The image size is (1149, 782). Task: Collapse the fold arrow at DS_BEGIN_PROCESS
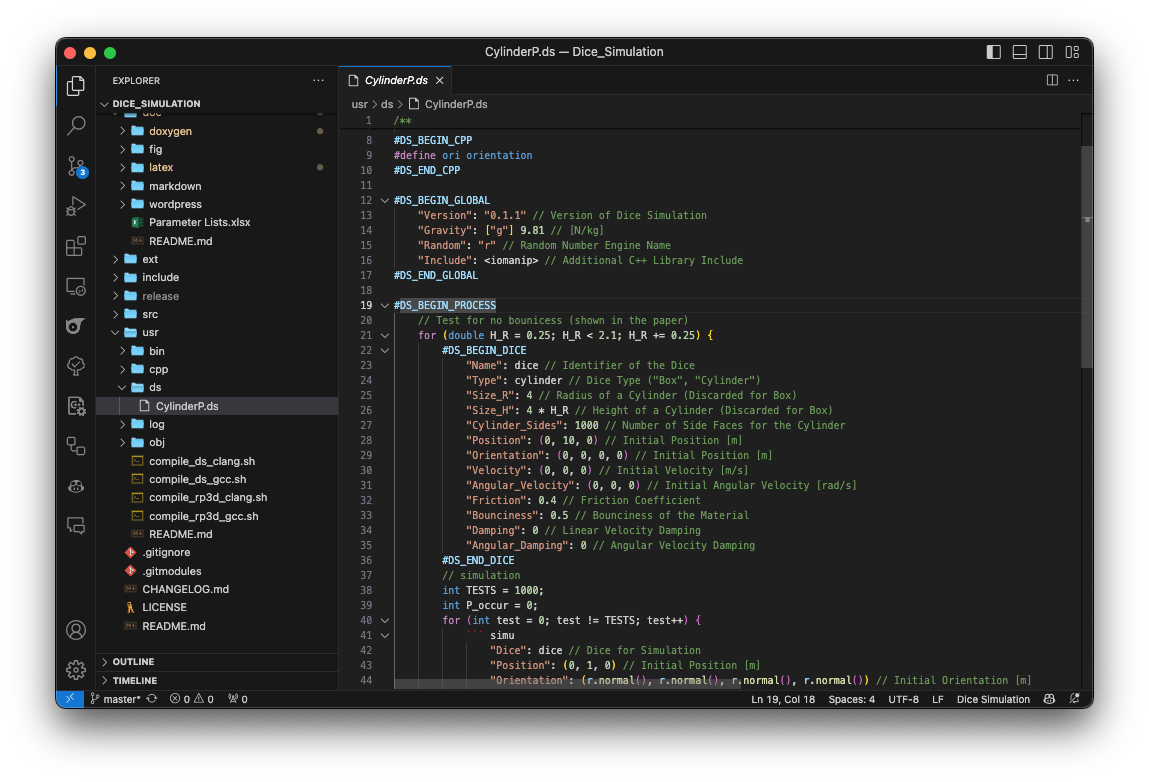click(384, 305)
